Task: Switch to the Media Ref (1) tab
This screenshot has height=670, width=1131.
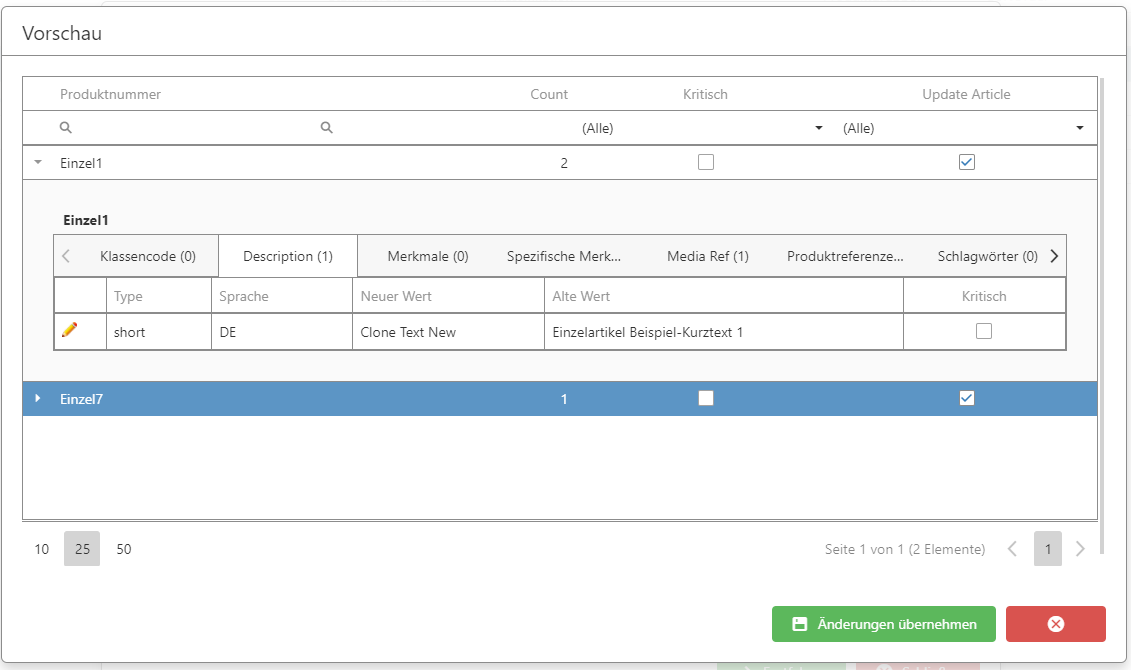Action: point(708,256)
